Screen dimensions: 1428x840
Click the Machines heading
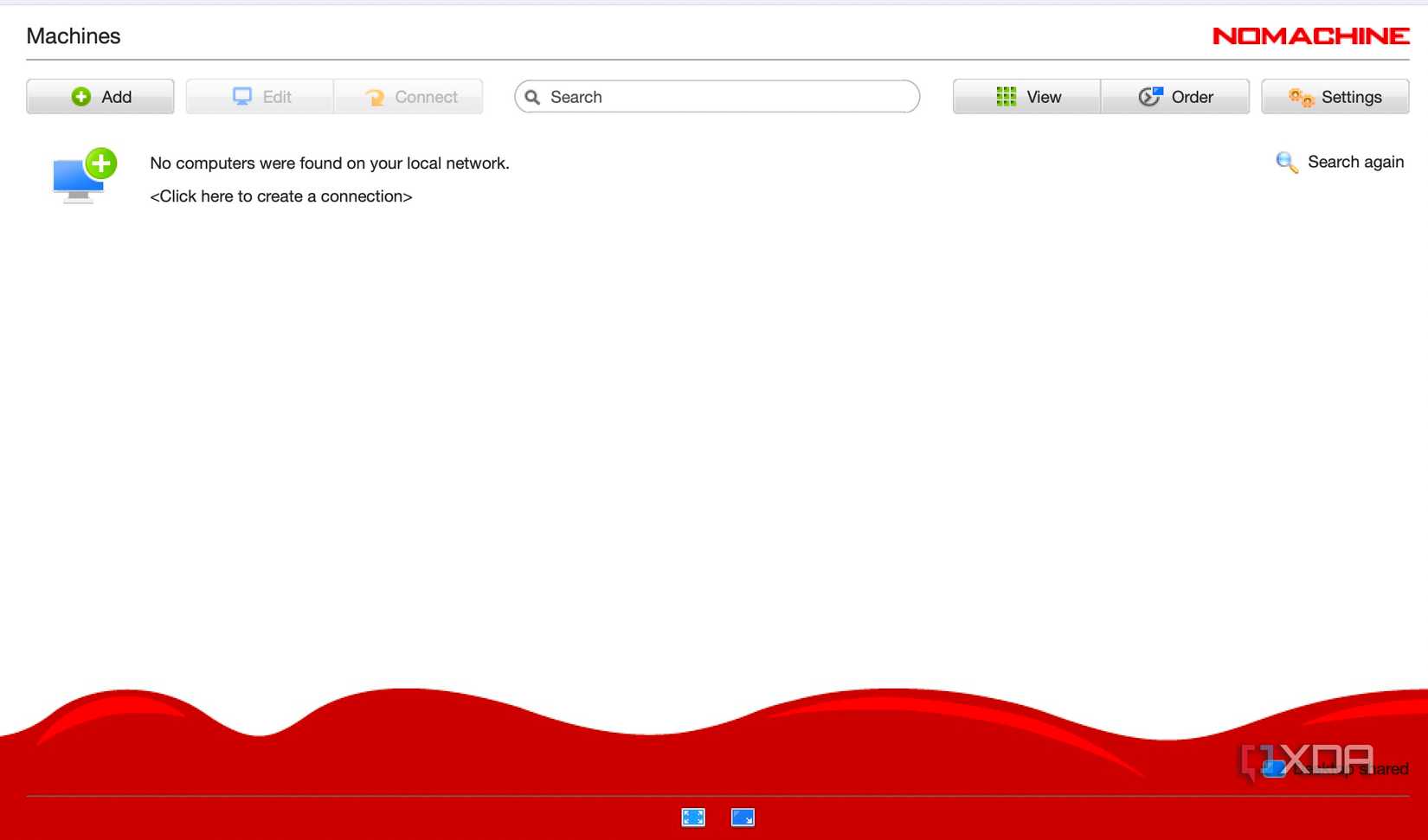74,36
